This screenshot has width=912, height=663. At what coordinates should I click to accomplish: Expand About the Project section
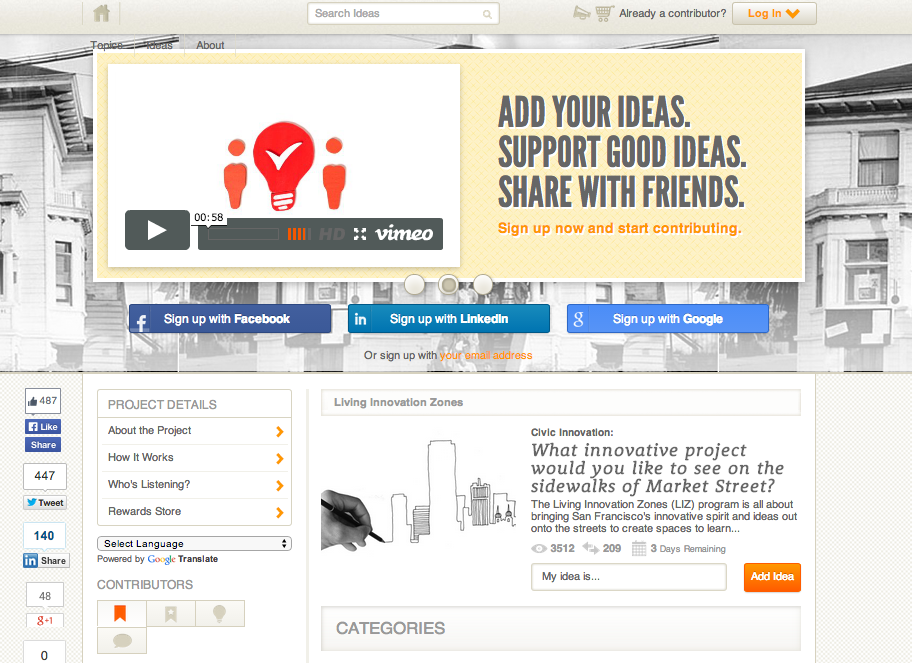click(x=194, y=431)
